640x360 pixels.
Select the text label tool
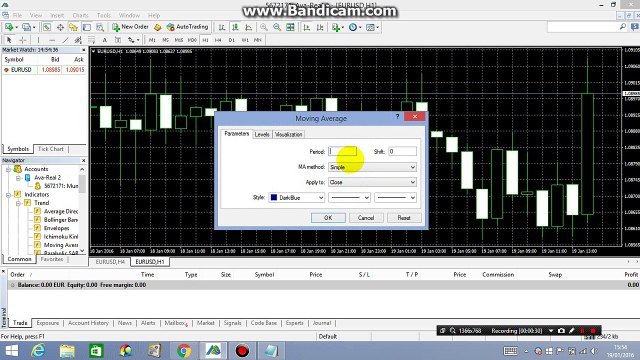pos(118,40)
